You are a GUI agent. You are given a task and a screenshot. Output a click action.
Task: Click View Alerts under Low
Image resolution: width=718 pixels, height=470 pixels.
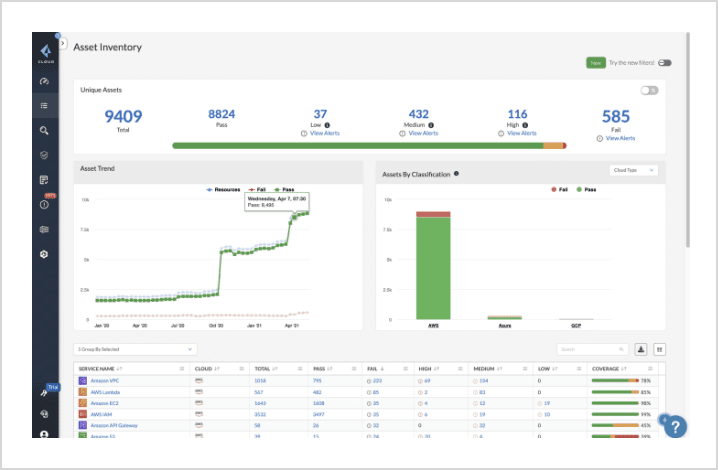(x=325, y=133)
